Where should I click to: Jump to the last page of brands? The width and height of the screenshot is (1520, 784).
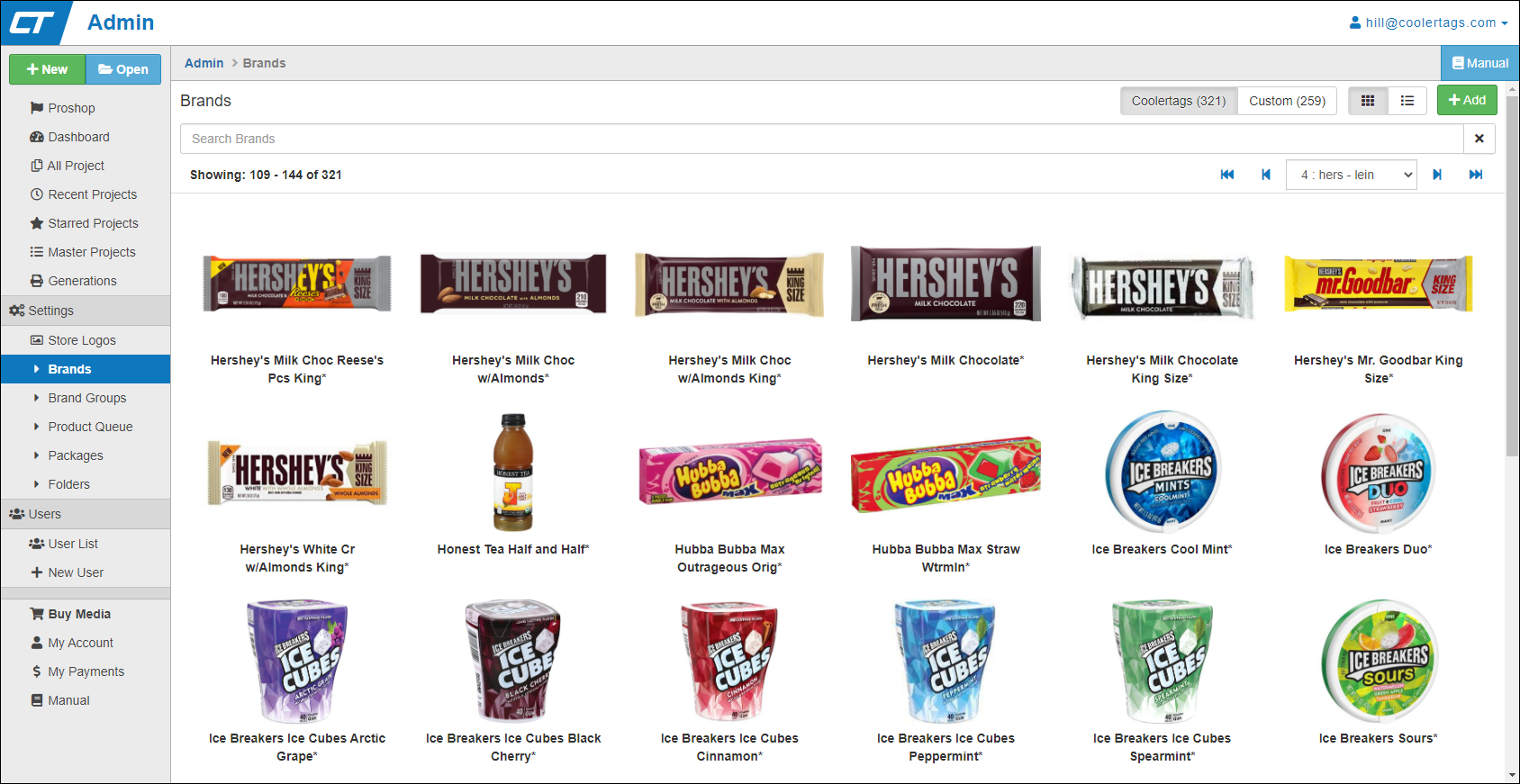1476,175
